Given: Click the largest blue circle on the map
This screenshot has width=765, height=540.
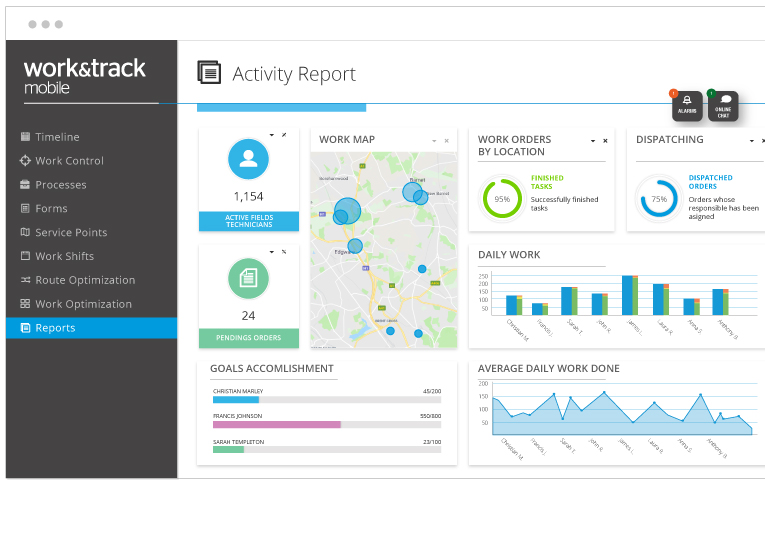Looking at the screenshot, I should [348, 211].
